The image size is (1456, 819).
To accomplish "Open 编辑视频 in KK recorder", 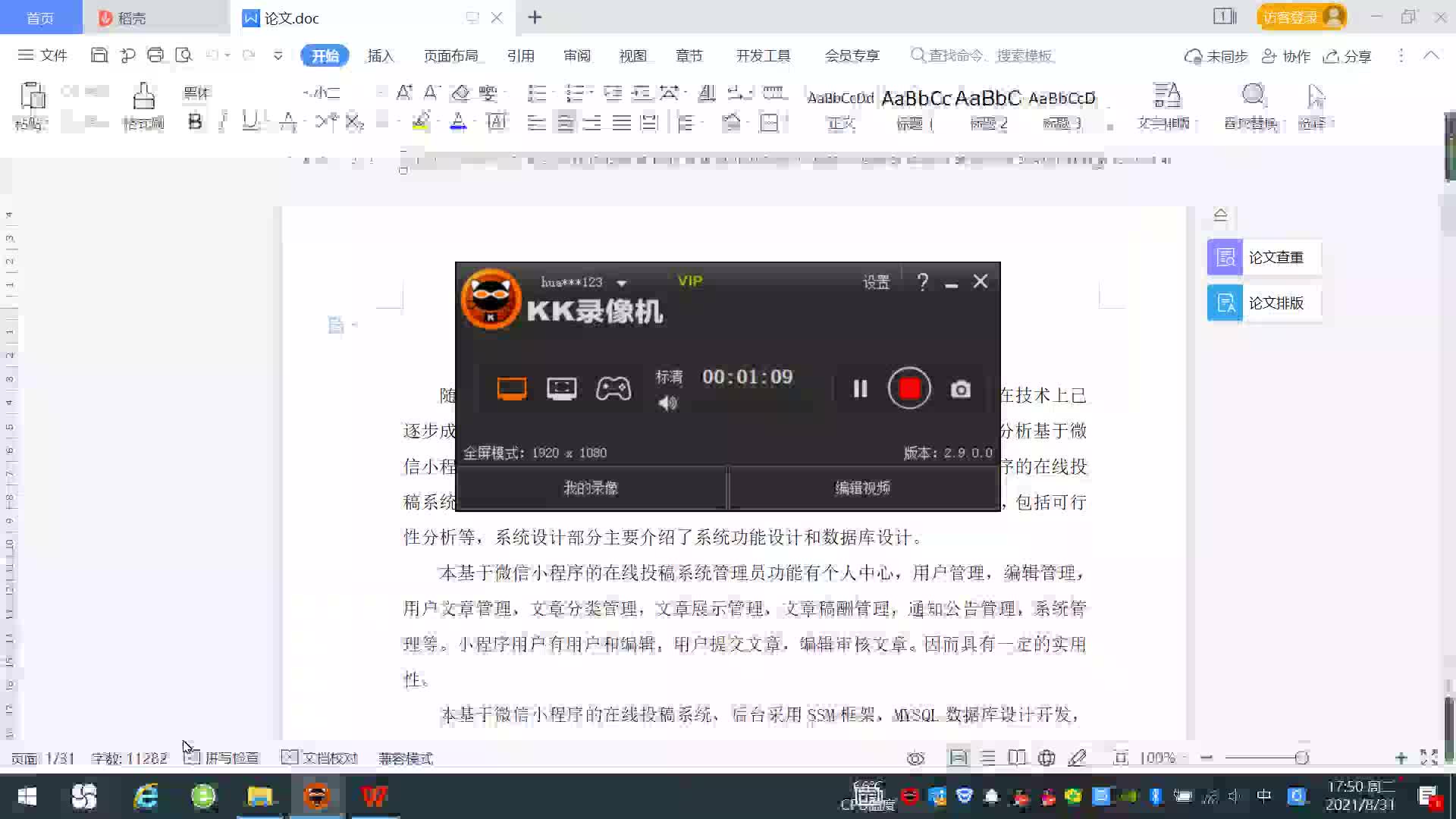I will point(863,488).
